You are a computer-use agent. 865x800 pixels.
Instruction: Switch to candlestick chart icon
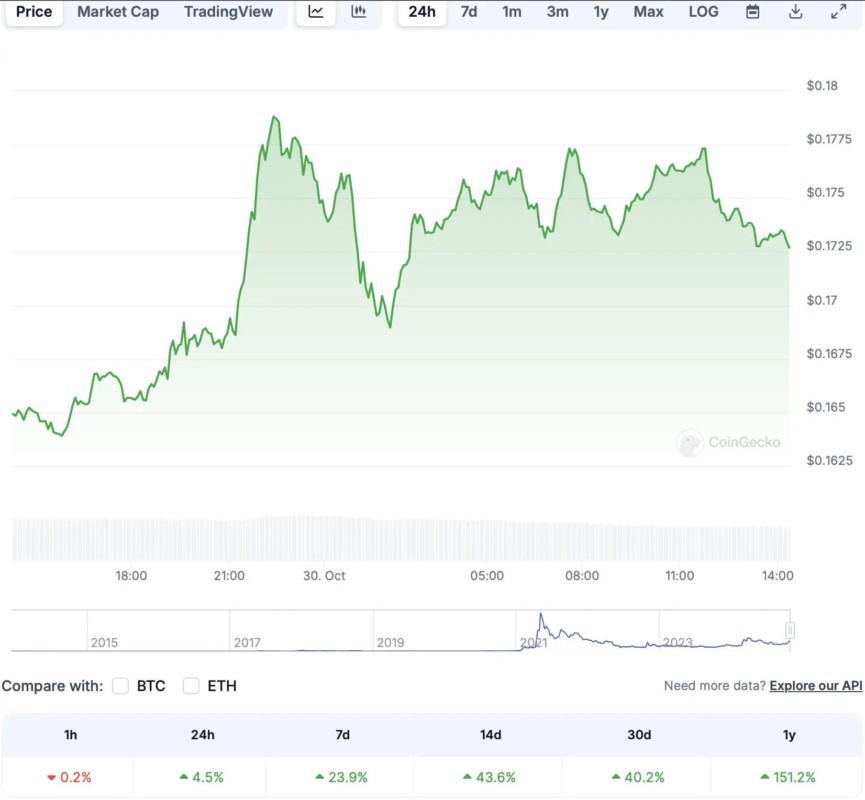[359, 12]
